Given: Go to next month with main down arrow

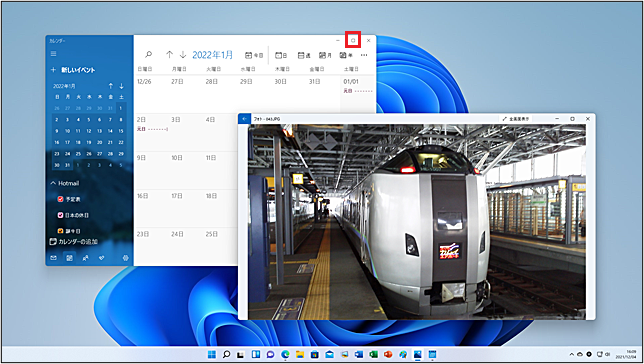Looking at the screenshot, I should [x=183, y=54].
